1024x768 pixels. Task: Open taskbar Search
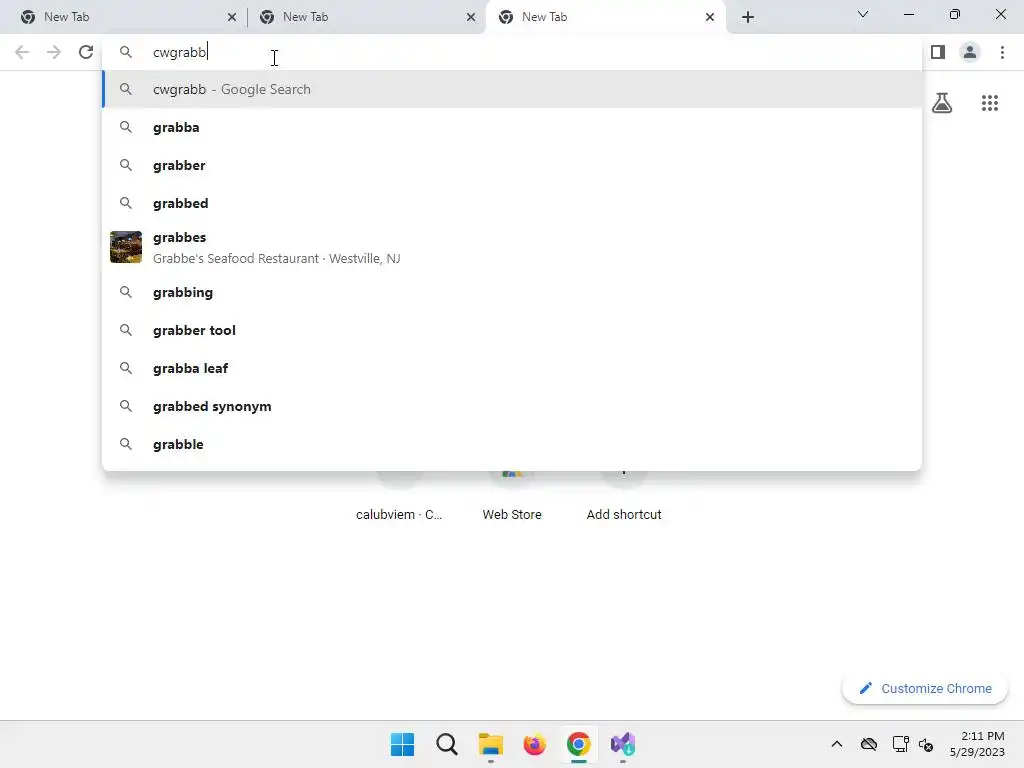coord(447,744)
